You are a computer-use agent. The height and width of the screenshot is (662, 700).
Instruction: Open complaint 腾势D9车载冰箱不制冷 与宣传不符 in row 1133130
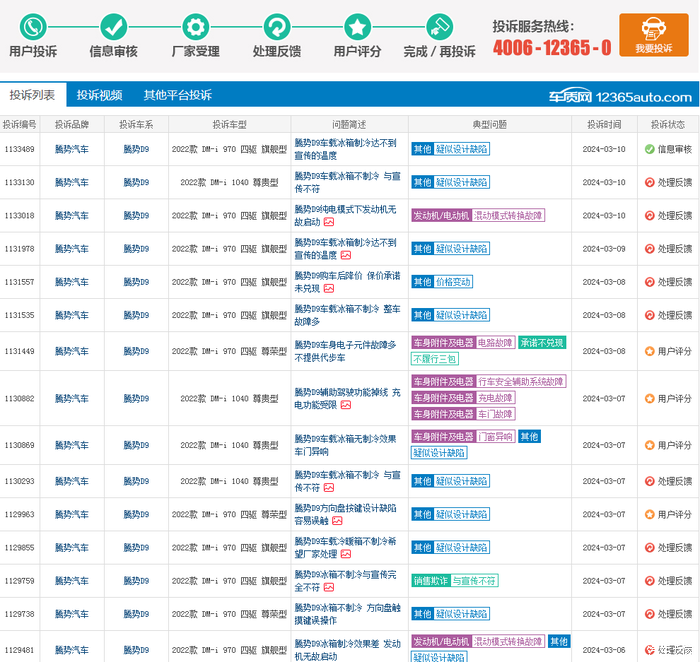pyautogui.click(x=346, y=182)
